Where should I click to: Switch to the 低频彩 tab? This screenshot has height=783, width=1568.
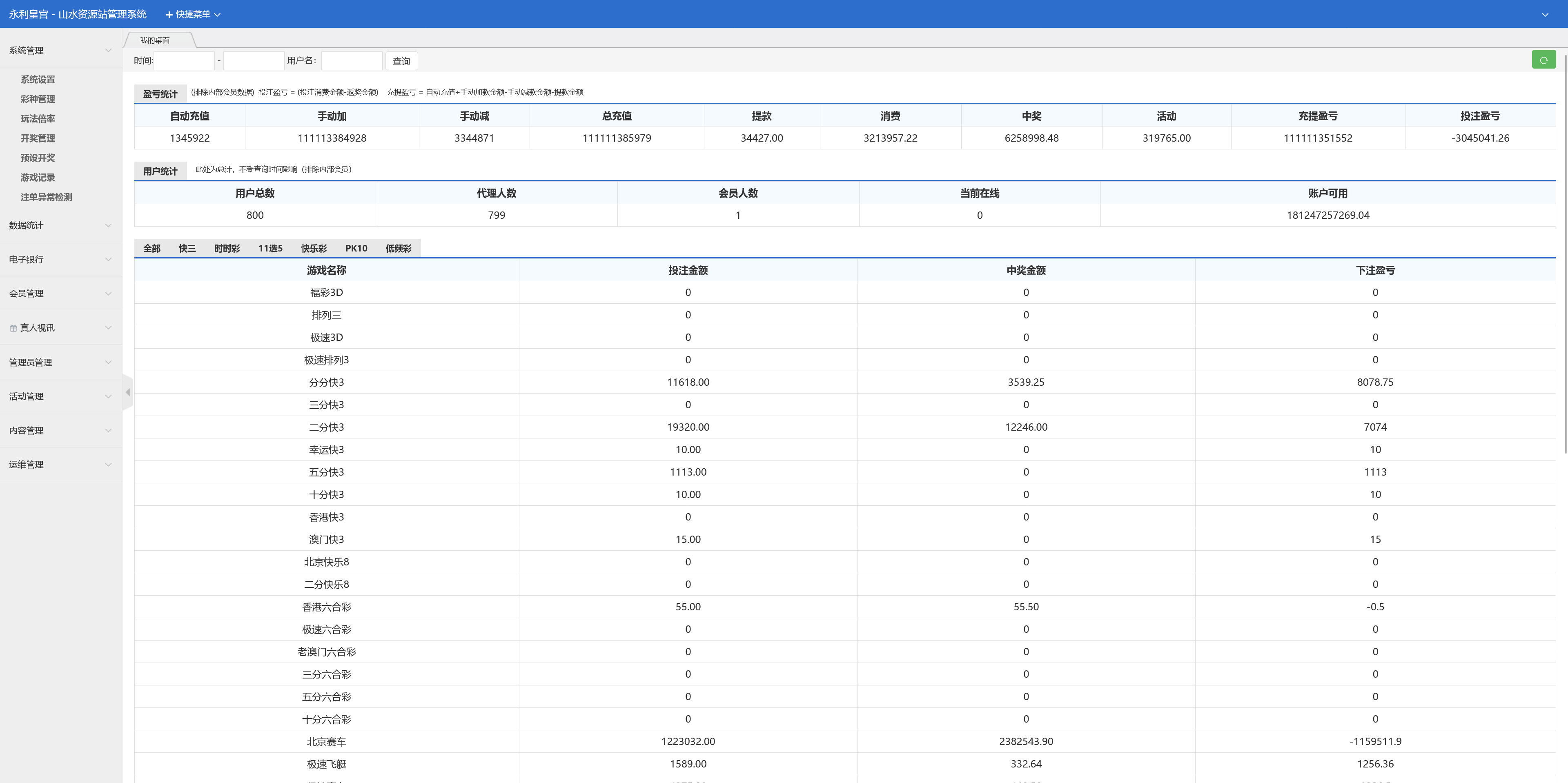pos(398,248)
